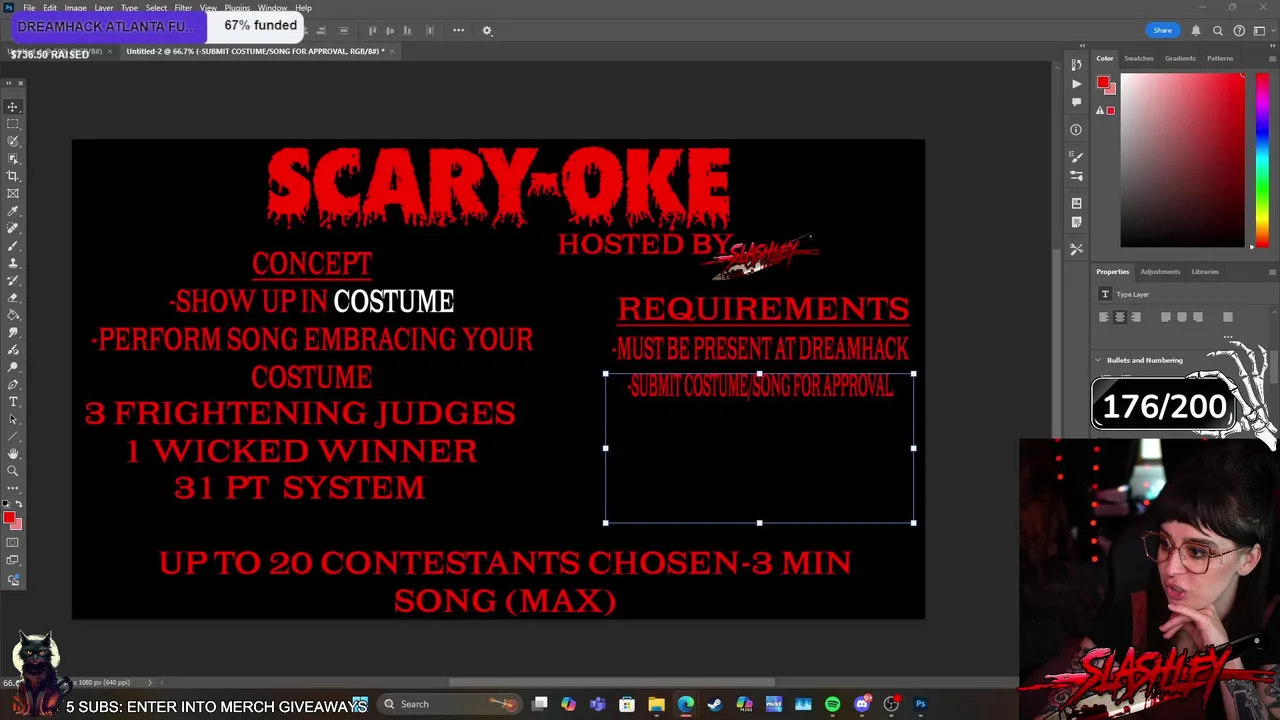Image resolution: width=1280 pixels, height=720 pixels.
Task: Click the foreground color swatch in Color panel
Action: (1102, 83)
